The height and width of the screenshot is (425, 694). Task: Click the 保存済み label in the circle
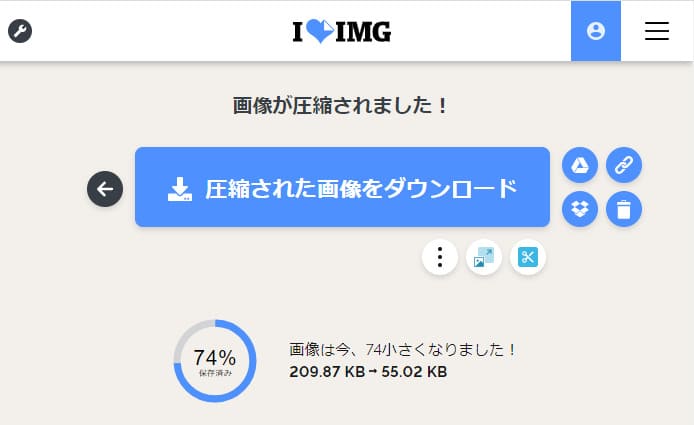pos(215,373)
